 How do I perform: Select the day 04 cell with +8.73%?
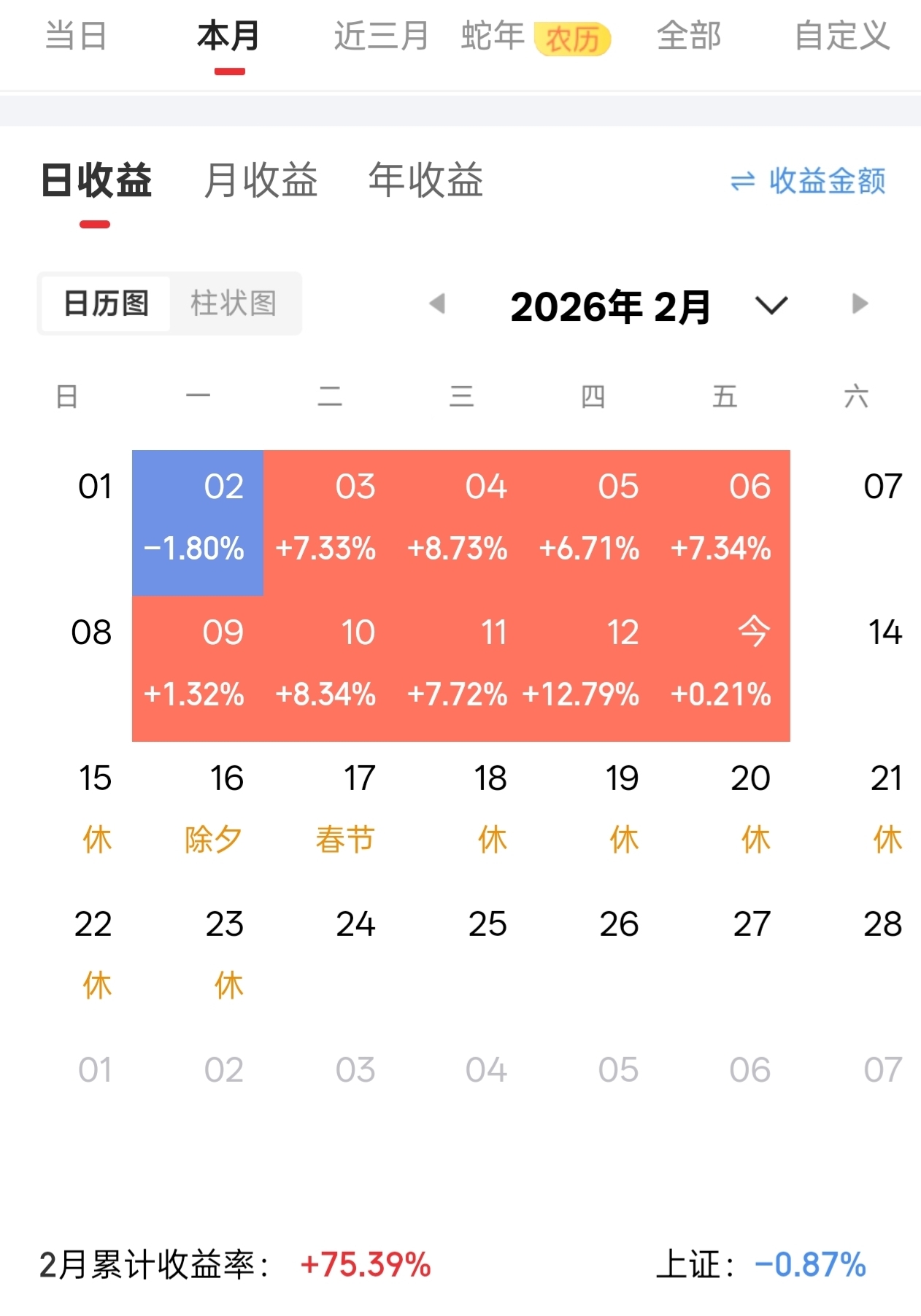point(461,522)
